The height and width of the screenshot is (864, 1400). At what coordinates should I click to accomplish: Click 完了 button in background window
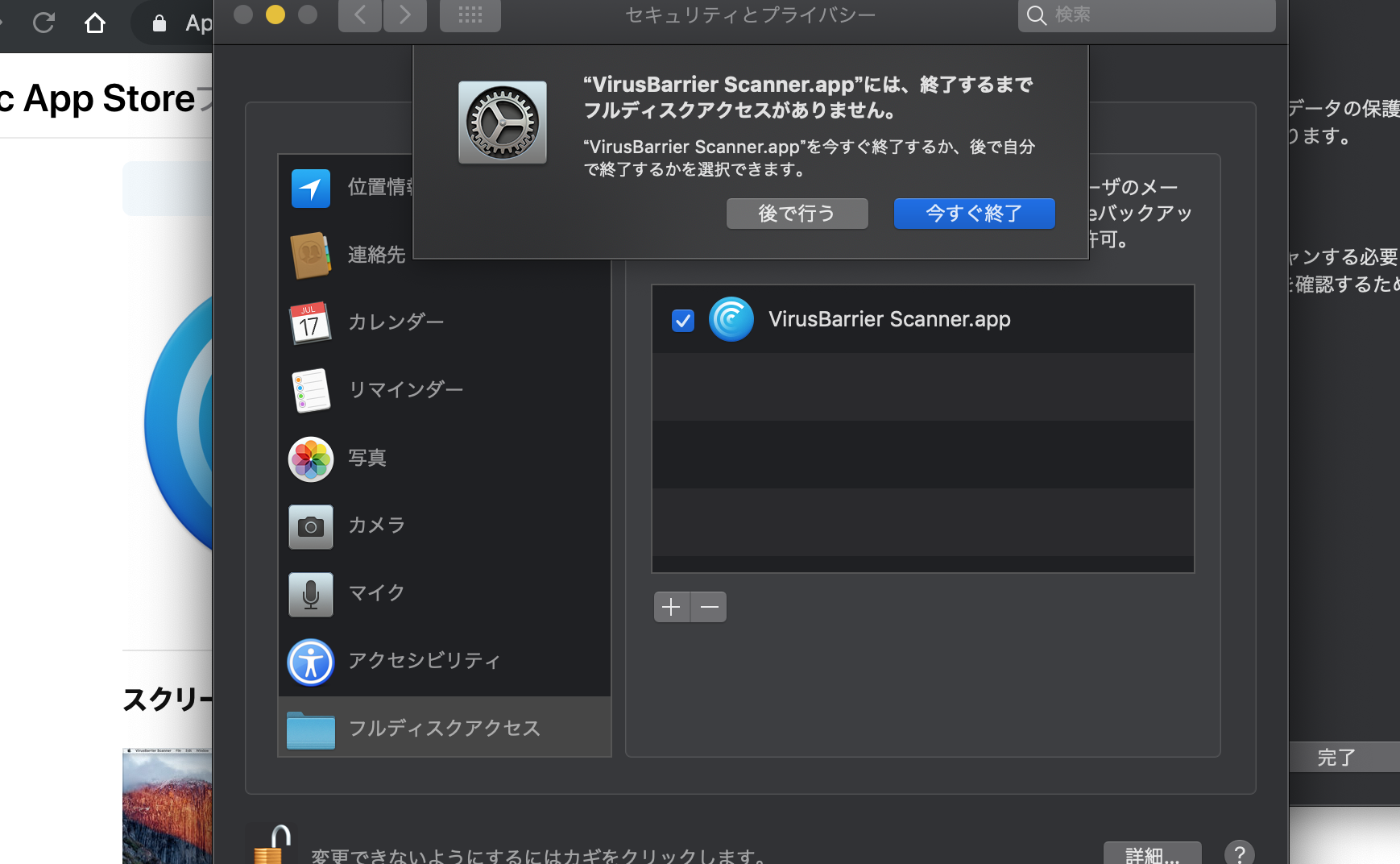pos(1344,758)
